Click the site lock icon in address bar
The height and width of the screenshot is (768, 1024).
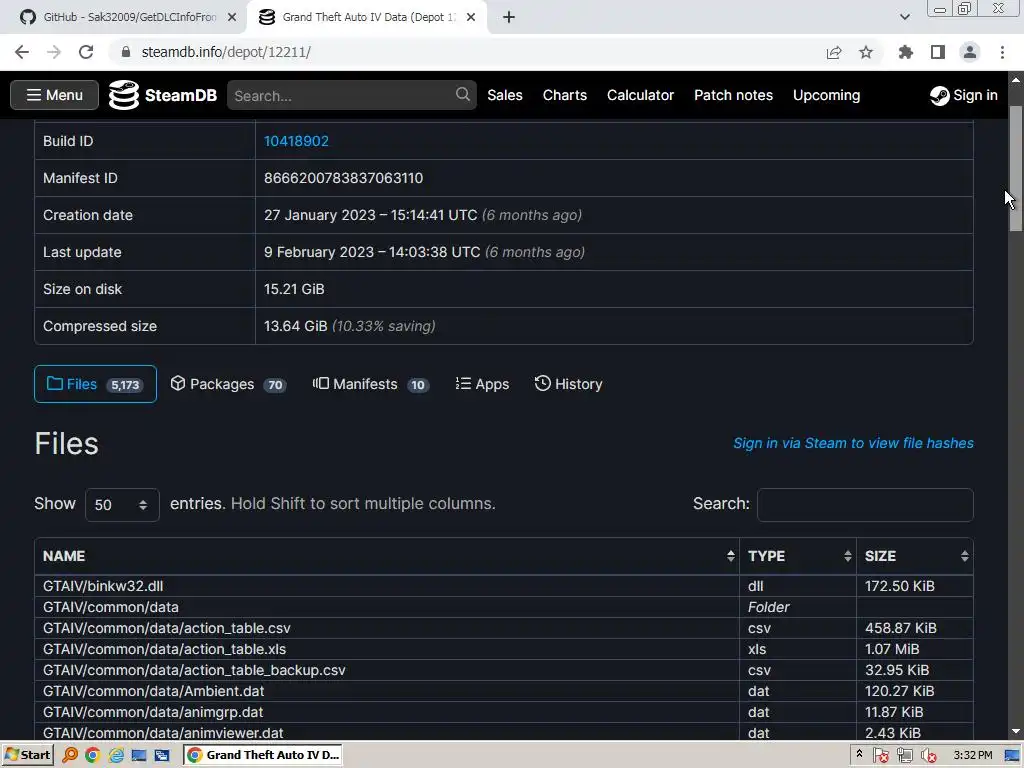126,52
